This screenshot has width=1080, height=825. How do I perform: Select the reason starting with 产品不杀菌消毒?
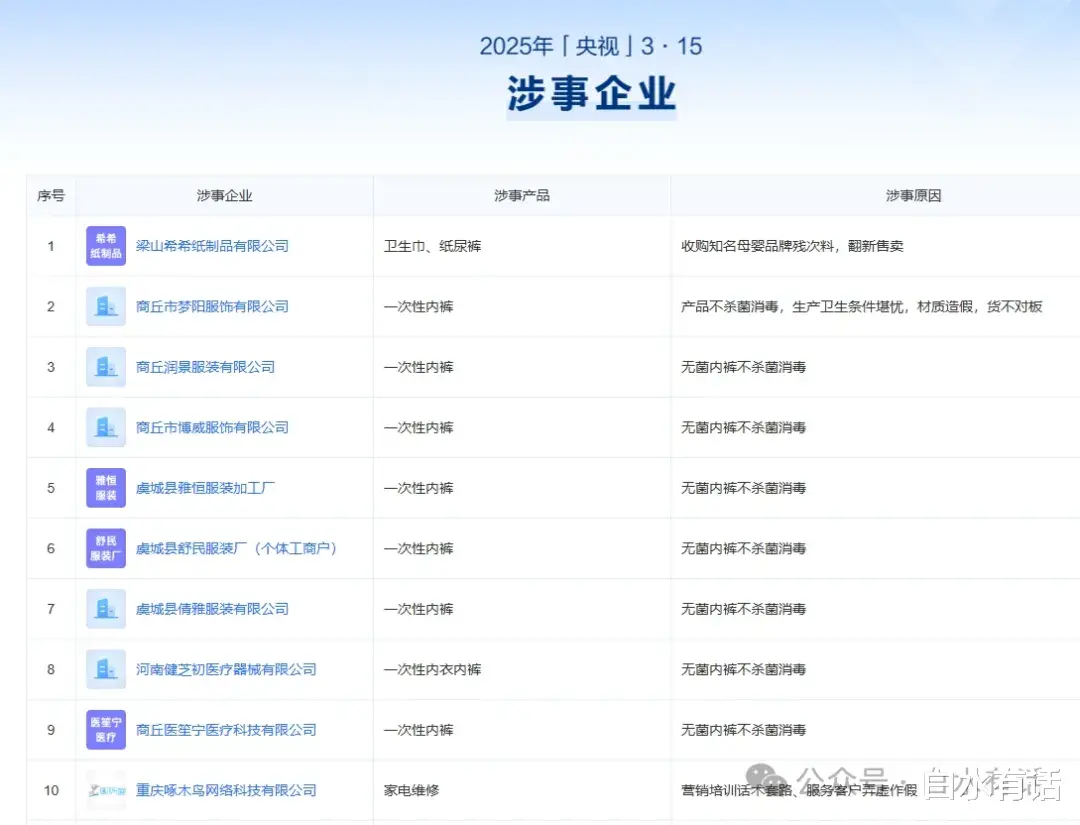pos(862,306)
